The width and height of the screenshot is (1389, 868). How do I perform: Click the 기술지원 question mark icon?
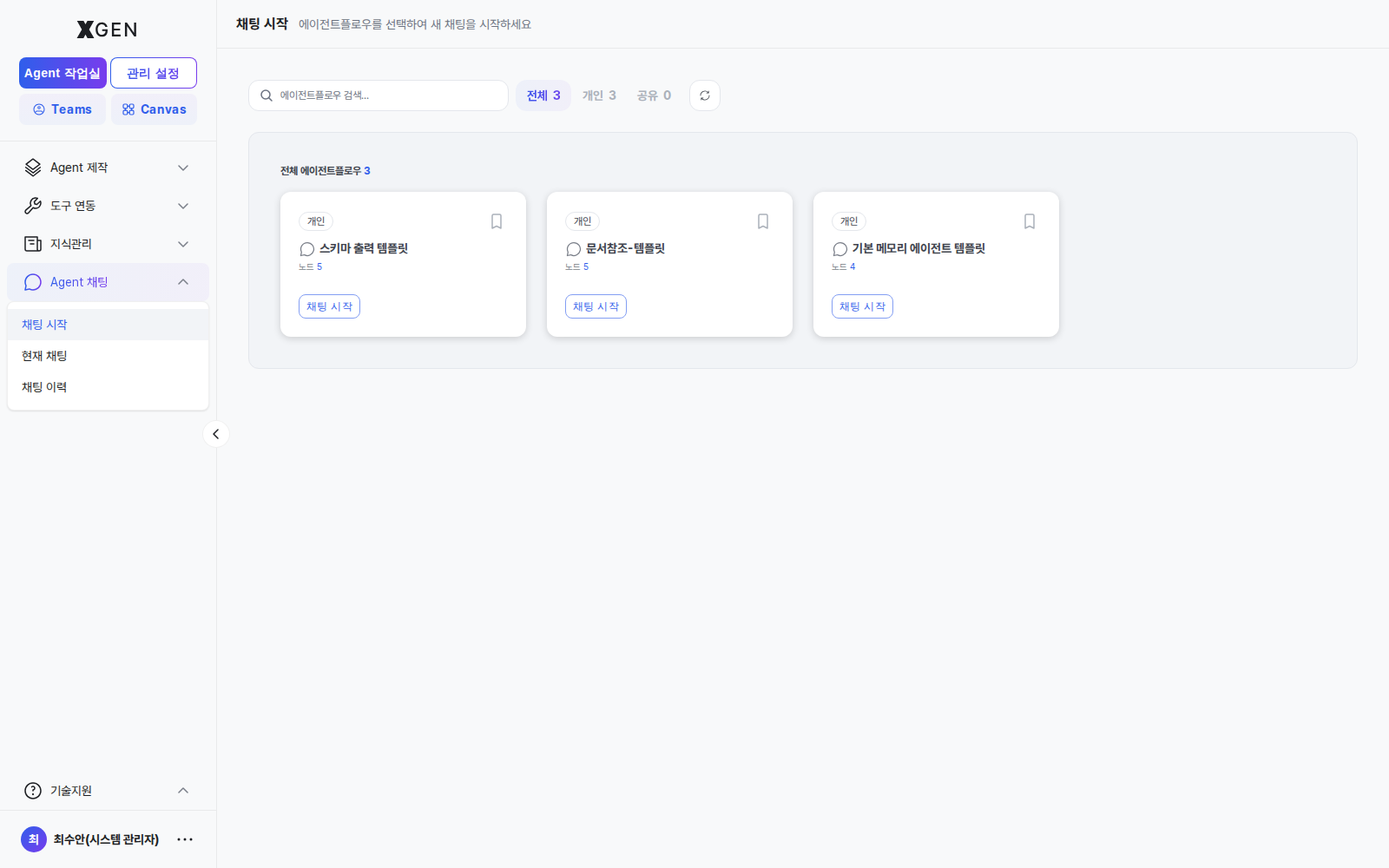pyautogui.click(x=33, y=791)
